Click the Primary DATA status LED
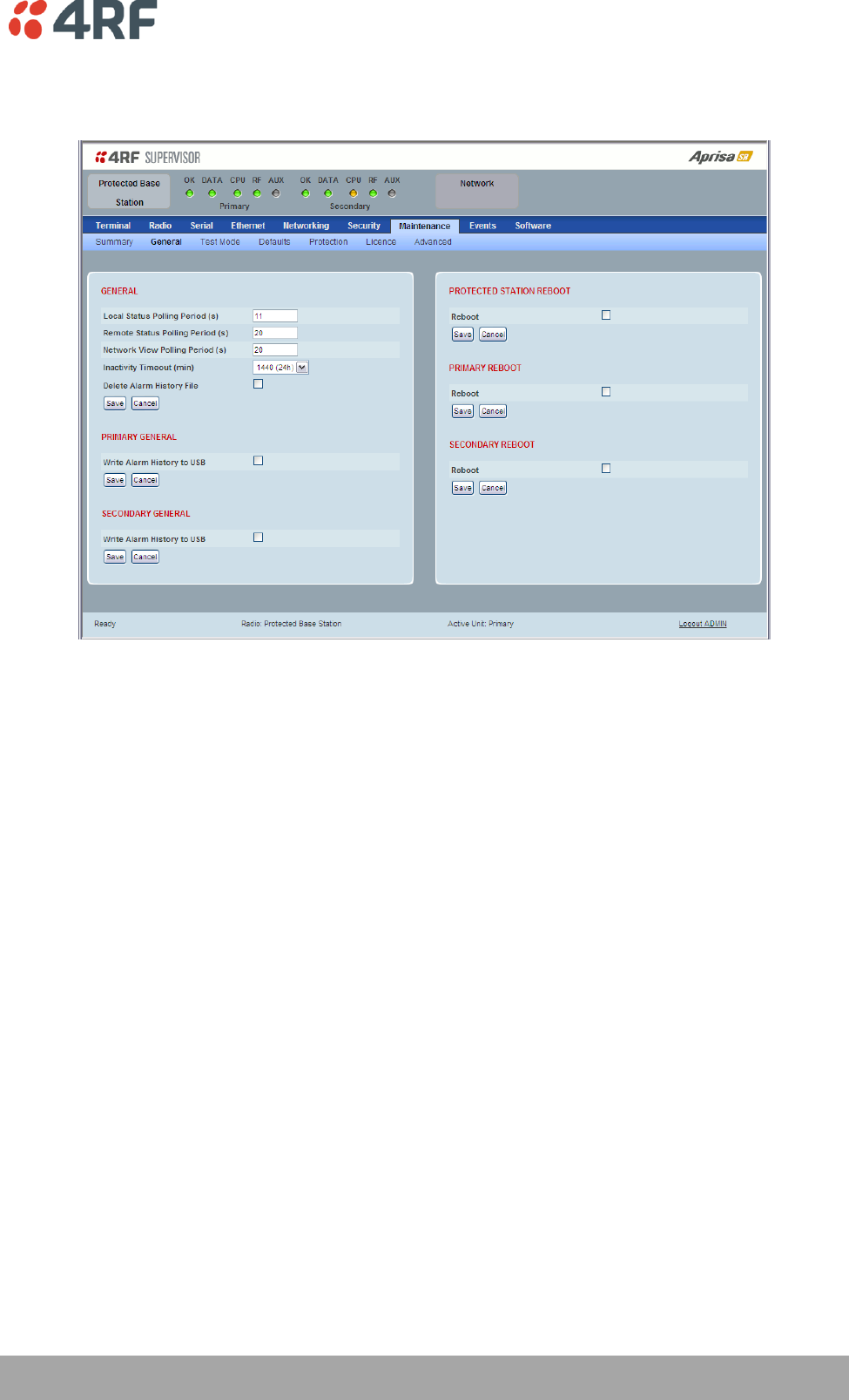The height and width of the screenshot is (1400, 849). pos(212,193)
